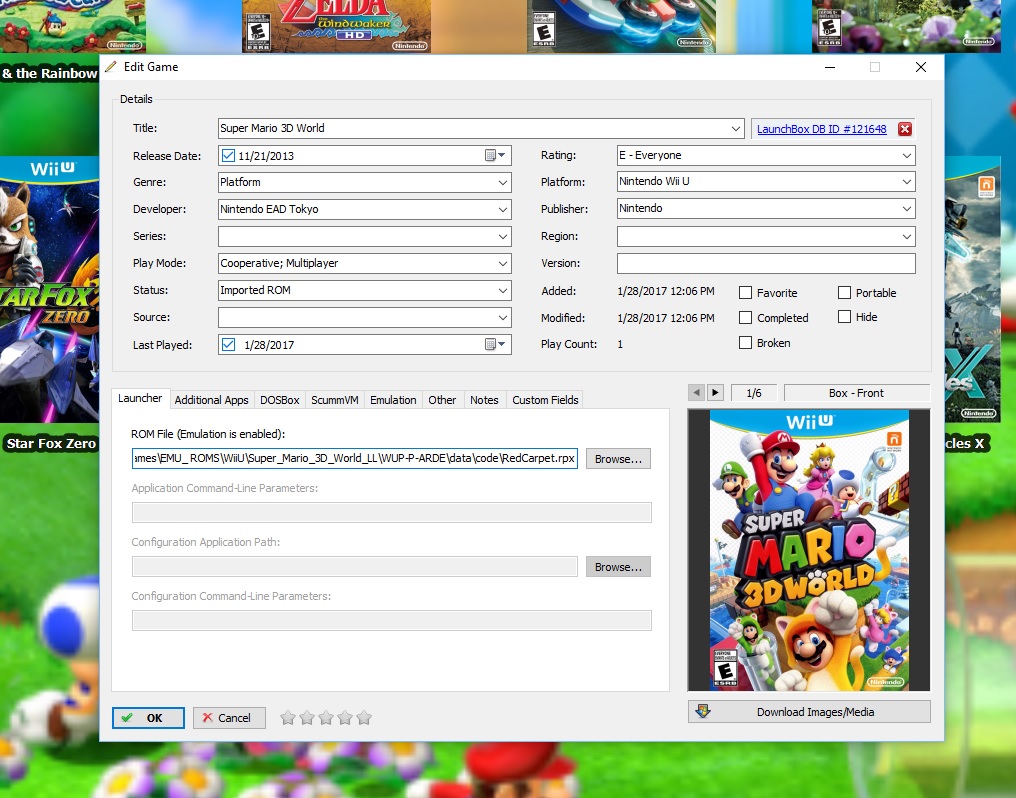Remove the LaunchBox DB ID with red X icon
1016x798 pixels.
(x=905, y=129)
